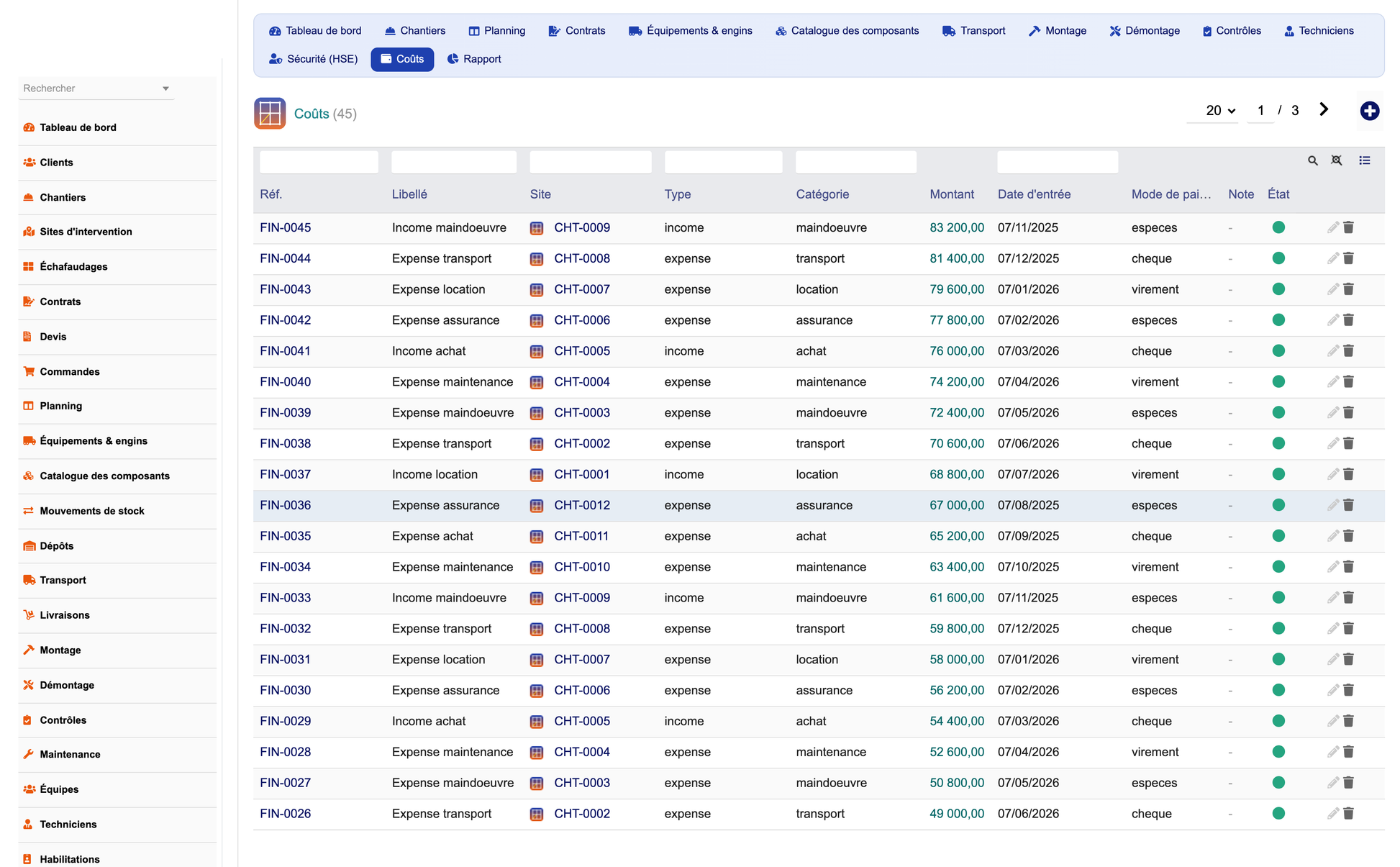
Task: Open record link FIN-0043
Action: tap(286, 289)
